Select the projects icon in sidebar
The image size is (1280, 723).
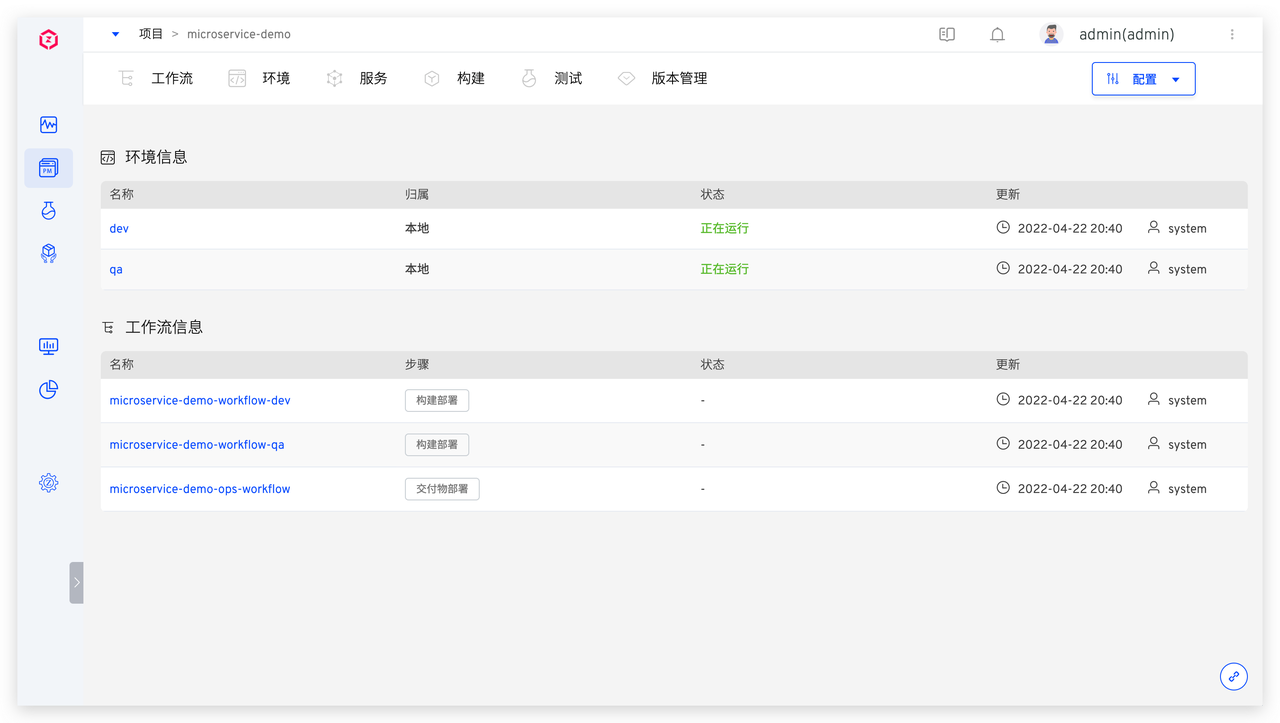tap(48, 168)
